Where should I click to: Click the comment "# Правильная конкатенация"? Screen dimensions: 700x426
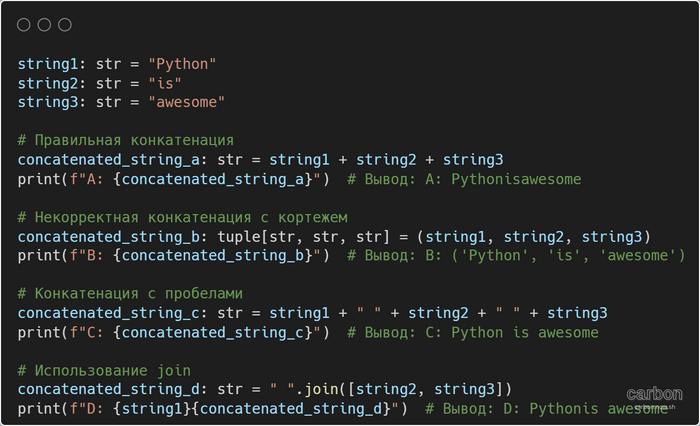click(126, 140)
